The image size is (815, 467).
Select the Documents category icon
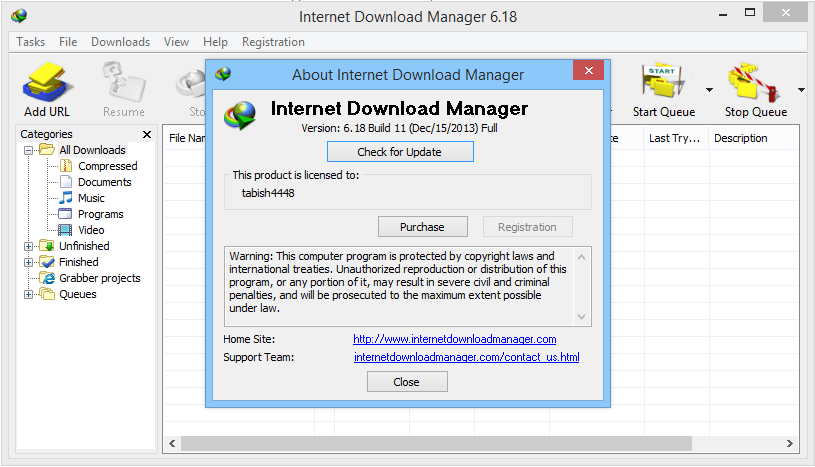click(66, 182)
